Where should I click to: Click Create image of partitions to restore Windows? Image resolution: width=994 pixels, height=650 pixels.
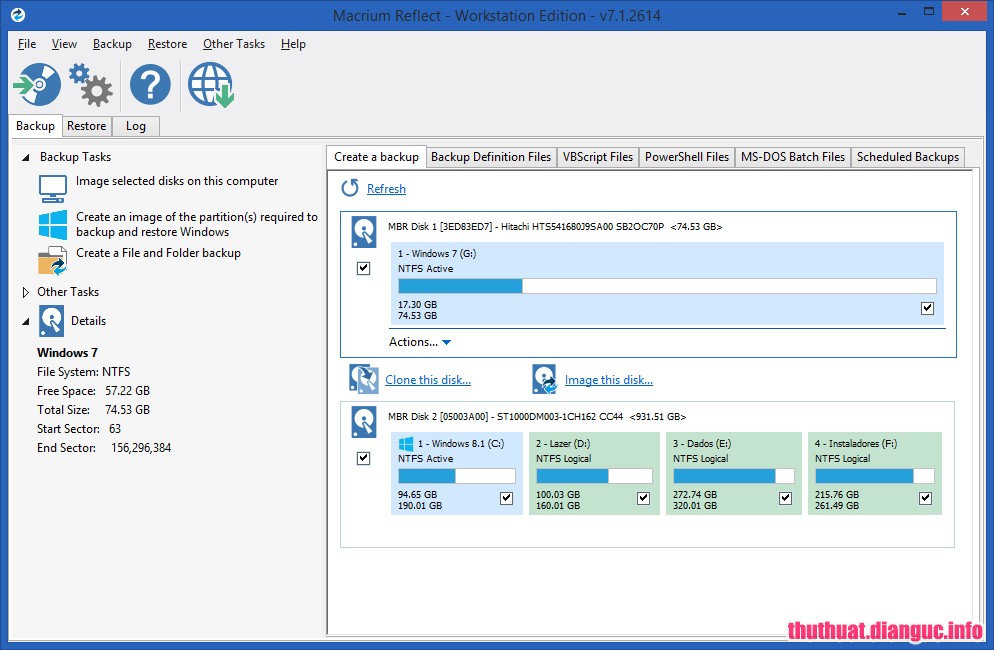pyautogui.click(x=197, y=224)
